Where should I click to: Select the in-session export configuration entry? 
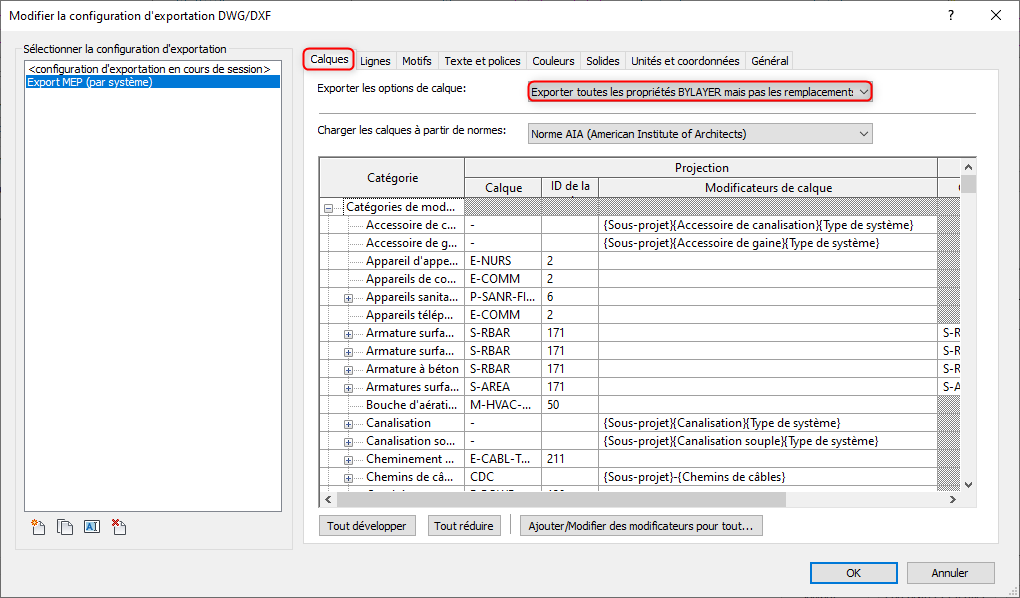150,68
